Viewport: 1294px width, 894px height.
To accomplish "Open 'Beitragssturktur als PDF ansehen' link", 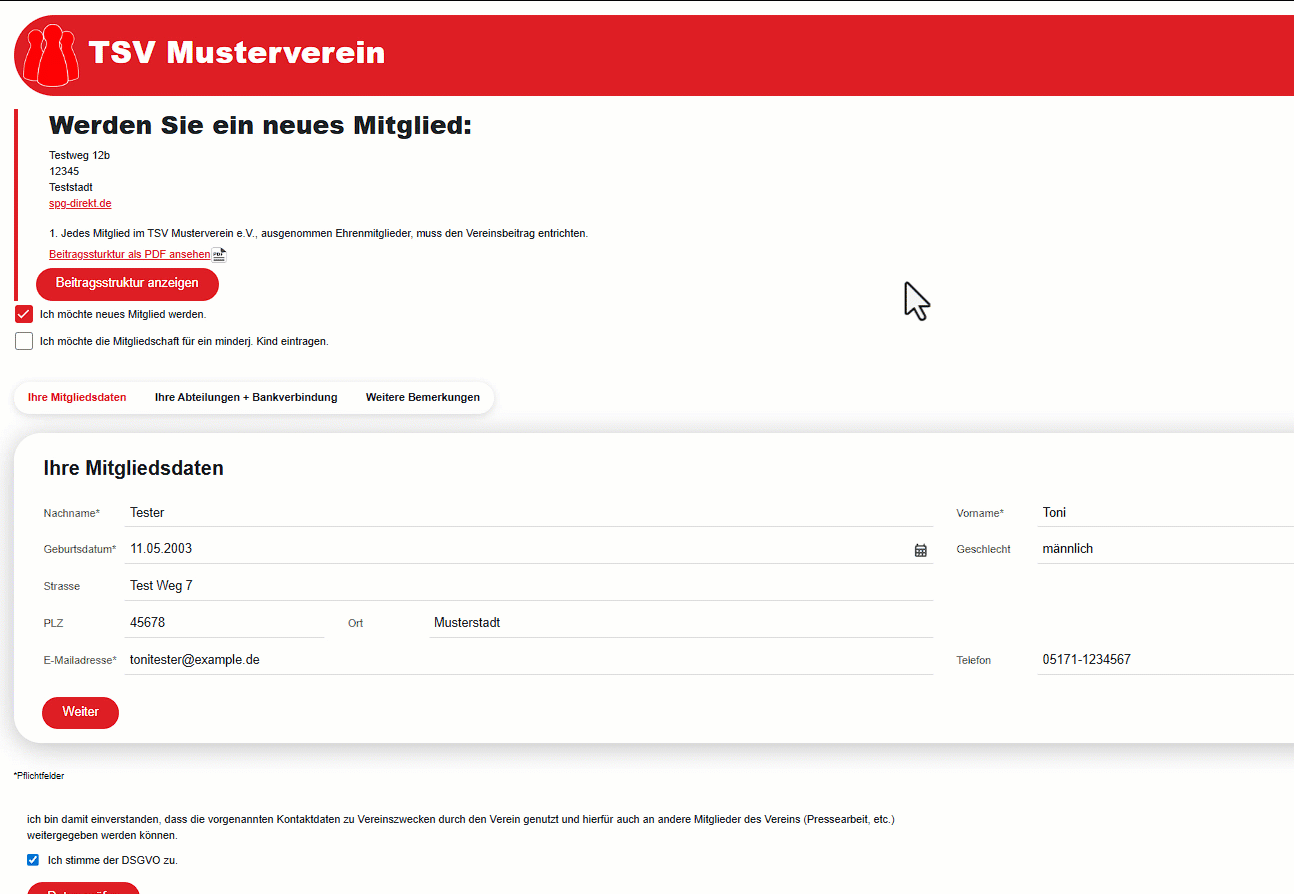I will coord(130,254).
